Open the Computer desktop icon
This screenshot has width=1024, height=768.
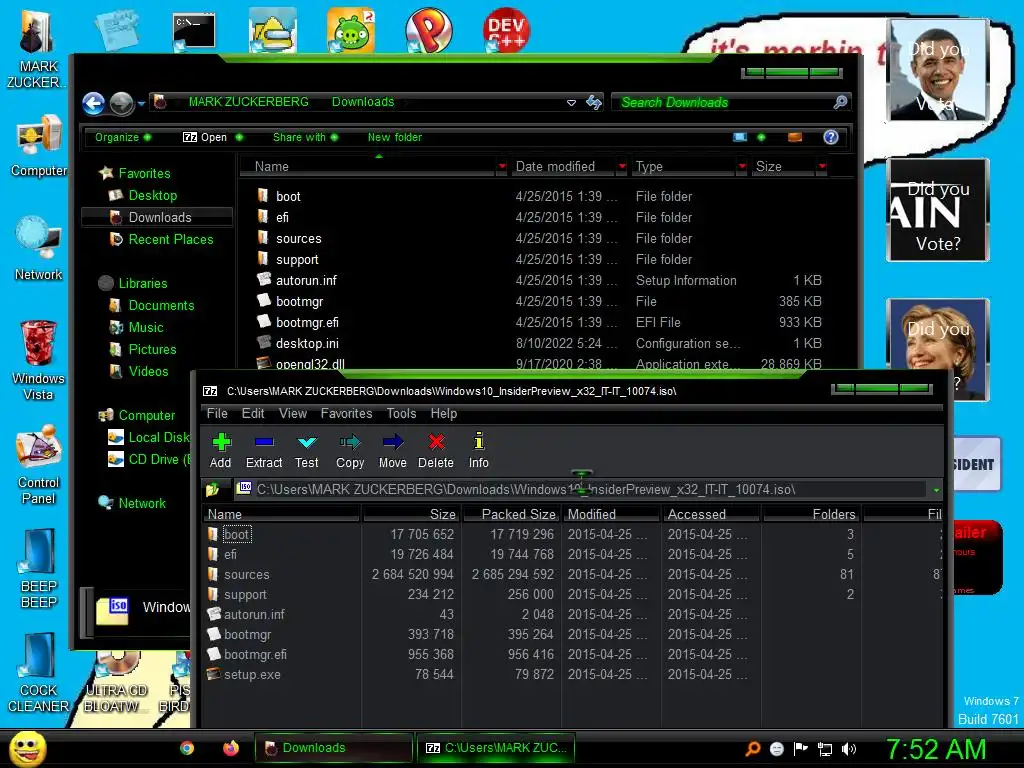(x=39, y=146)
